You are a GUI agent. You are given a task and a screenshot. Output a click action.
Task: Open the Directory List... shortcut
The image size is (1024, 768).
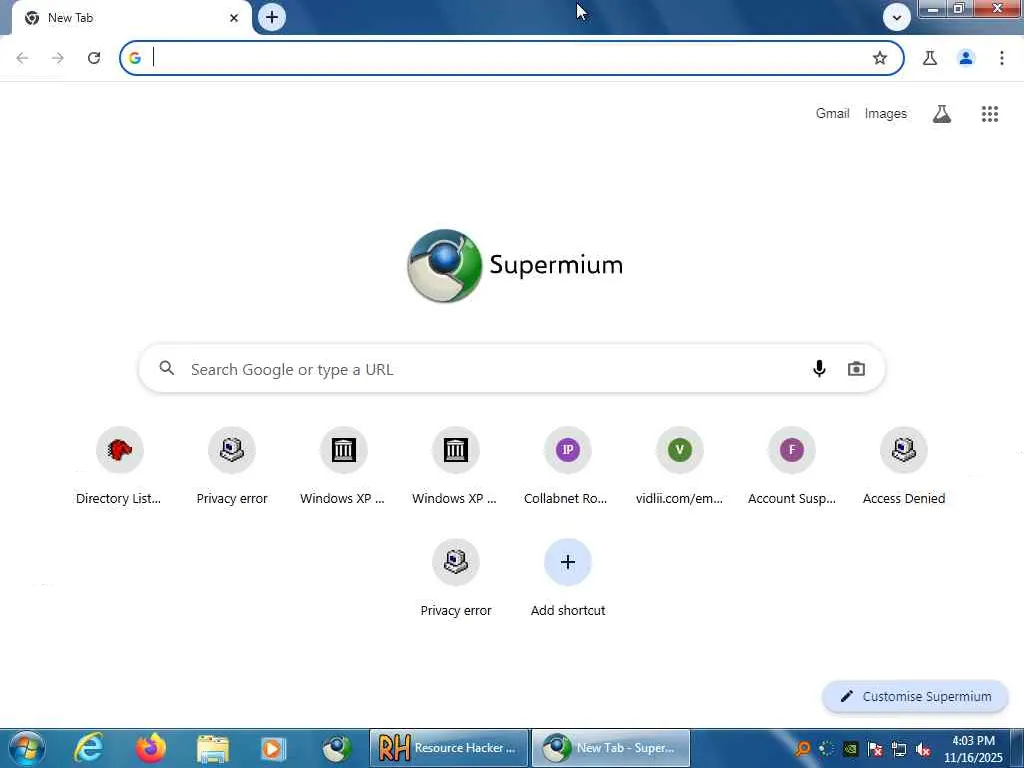tap(119, 466)
